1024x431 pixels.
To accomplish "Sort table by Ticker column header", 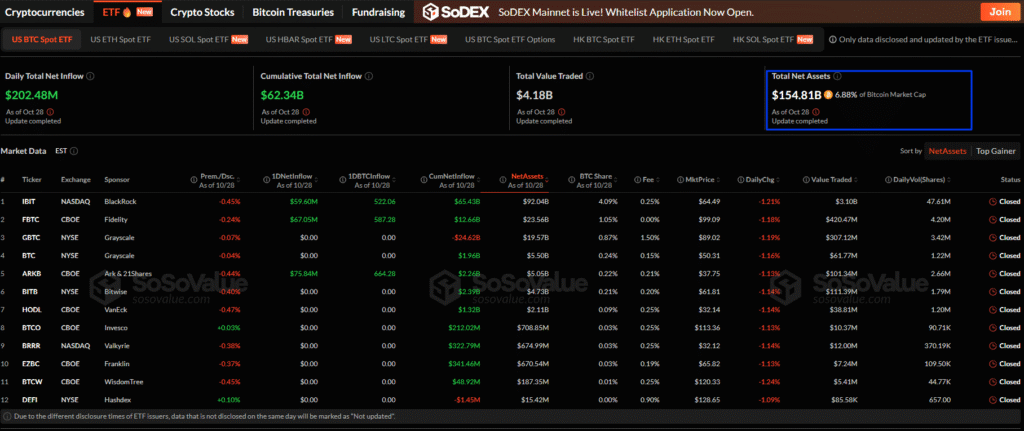I will click(x=31, y=180).
